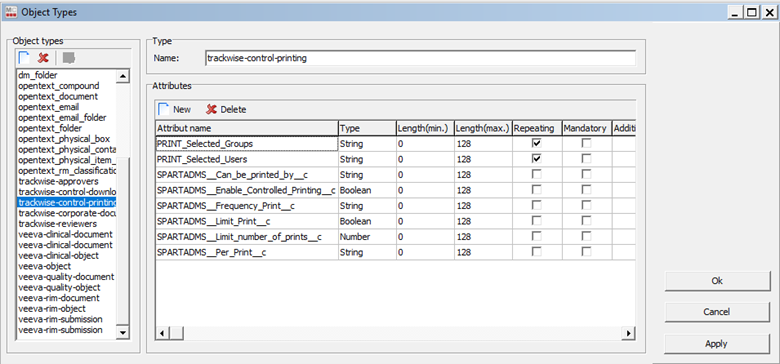Image resolution: width=780 pixels, height=364 pixels.
Task: Click object list scroll up arrow
Action: [122, 76]
